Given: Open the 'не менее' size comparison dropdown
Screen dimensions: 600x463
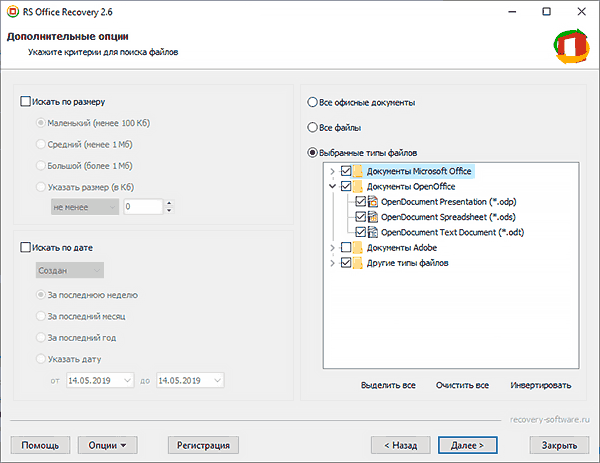Looking at the screenshot, I should coord(85,207).
